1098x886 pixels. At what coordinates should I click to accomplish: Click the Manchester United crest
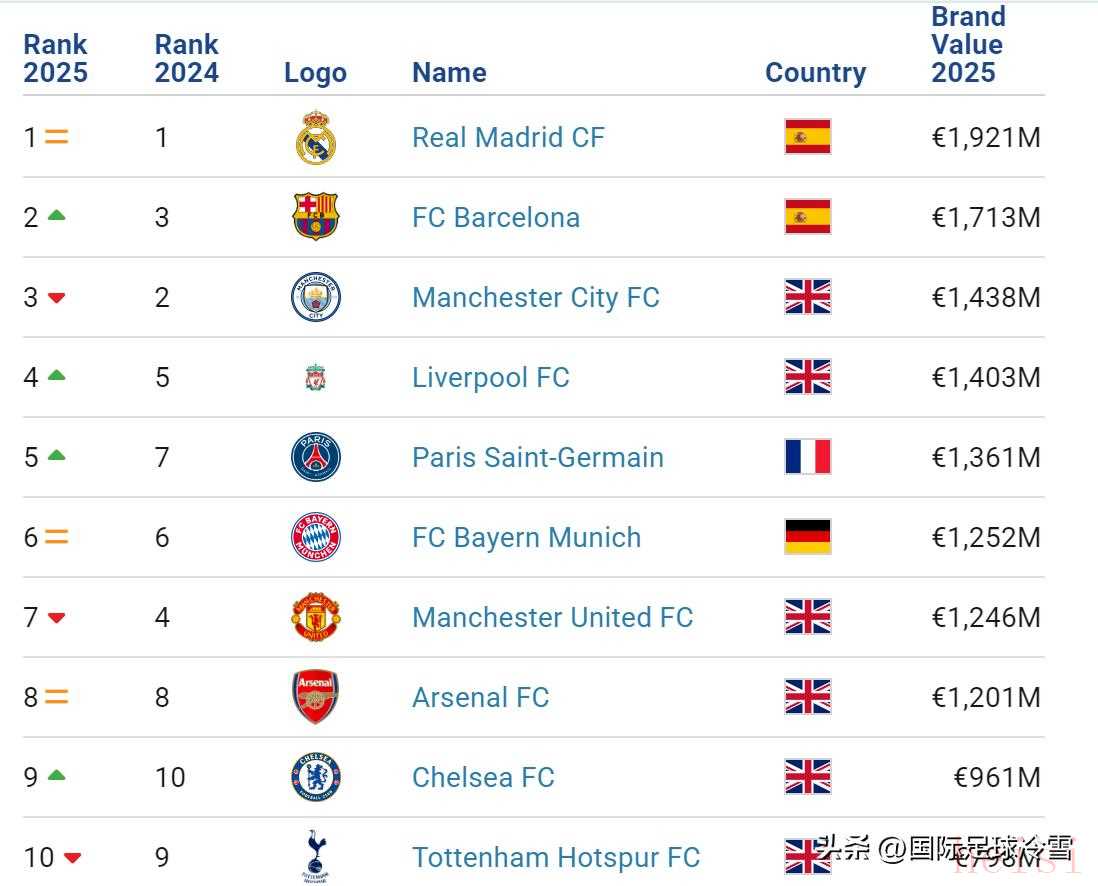tap(316, 616)
